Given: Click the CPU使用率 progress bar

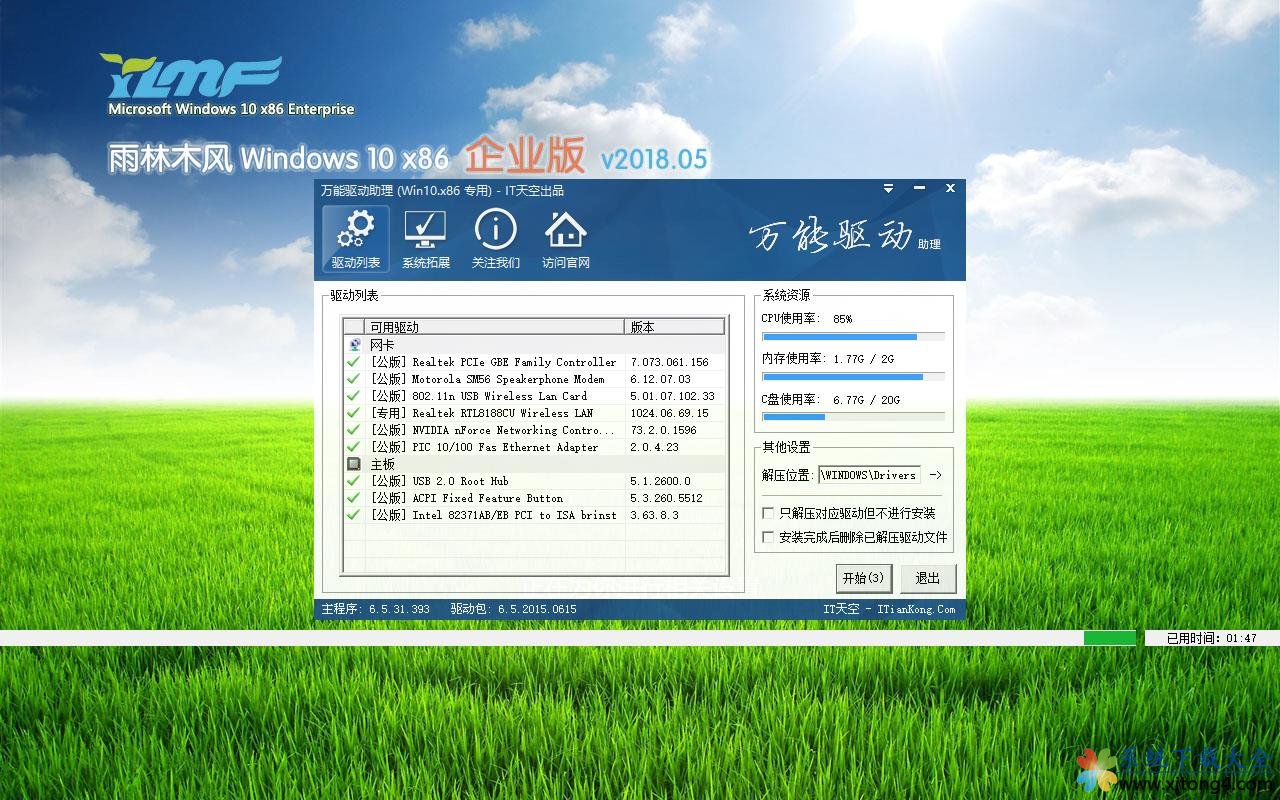Looking at the screenshot, I should pyautogui.click(x=853, y=337).
